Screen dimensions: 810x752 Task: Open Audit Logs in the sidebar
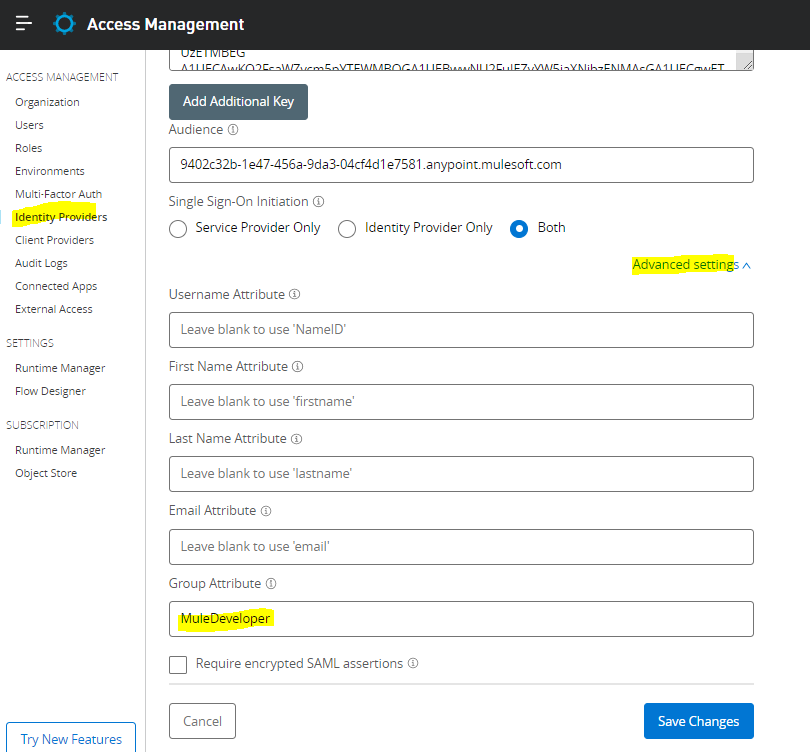(41, 263)
